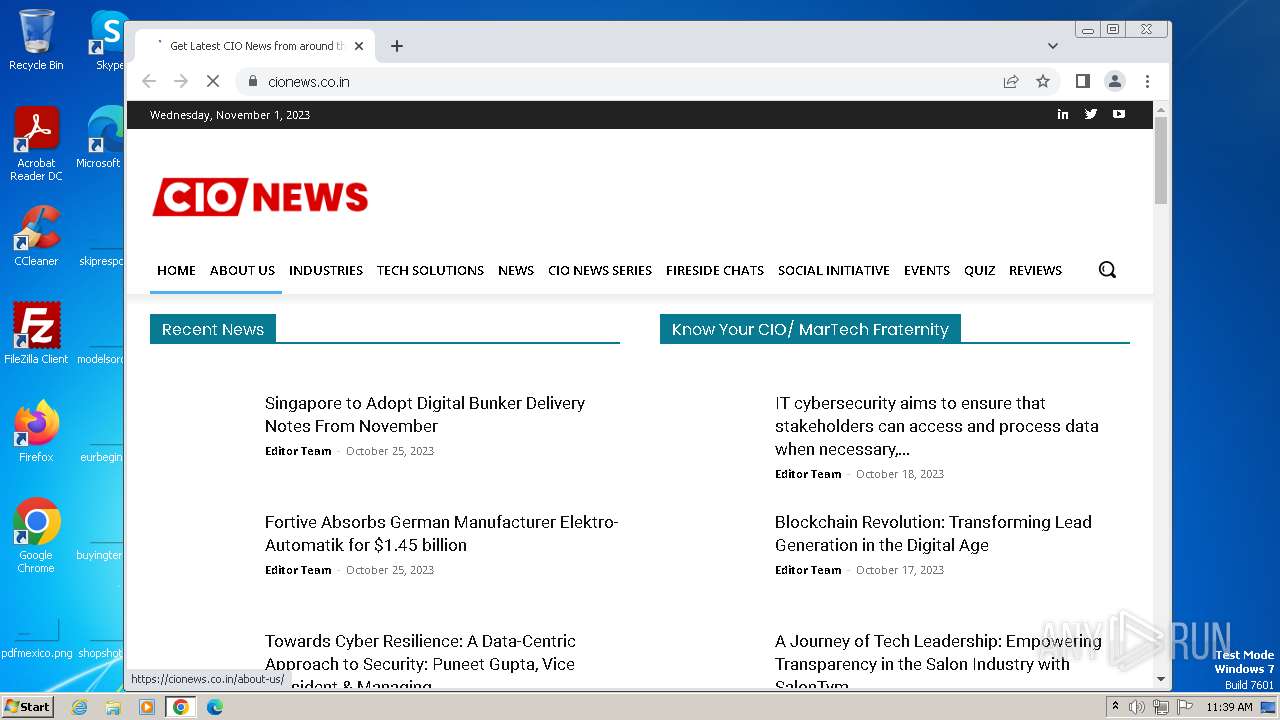
Task: Open the NEWS menu item
Action: (516, 270)
